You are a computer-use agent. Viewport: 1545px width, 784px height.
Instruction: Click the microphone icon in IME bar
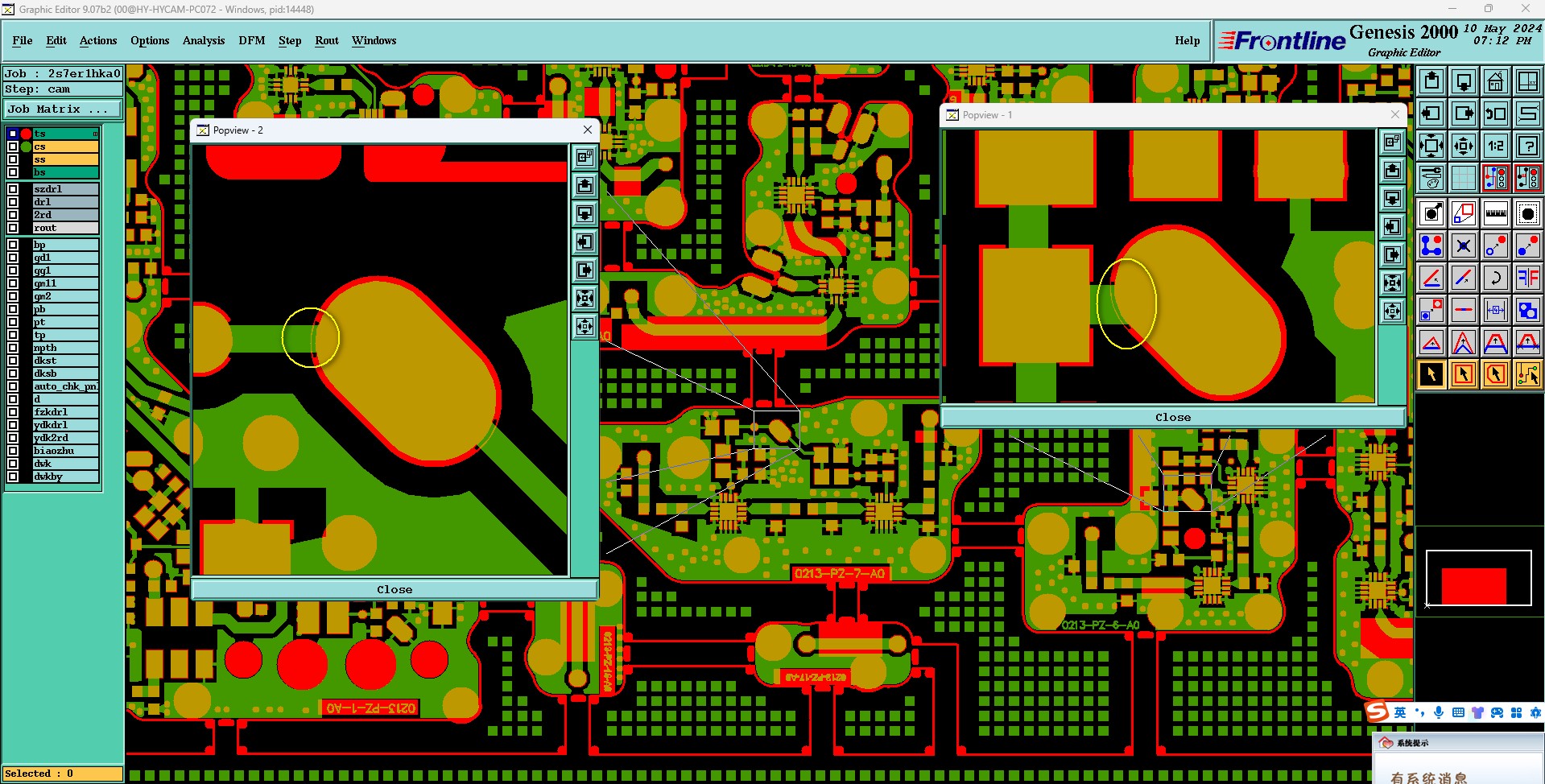click(1439, 712)
